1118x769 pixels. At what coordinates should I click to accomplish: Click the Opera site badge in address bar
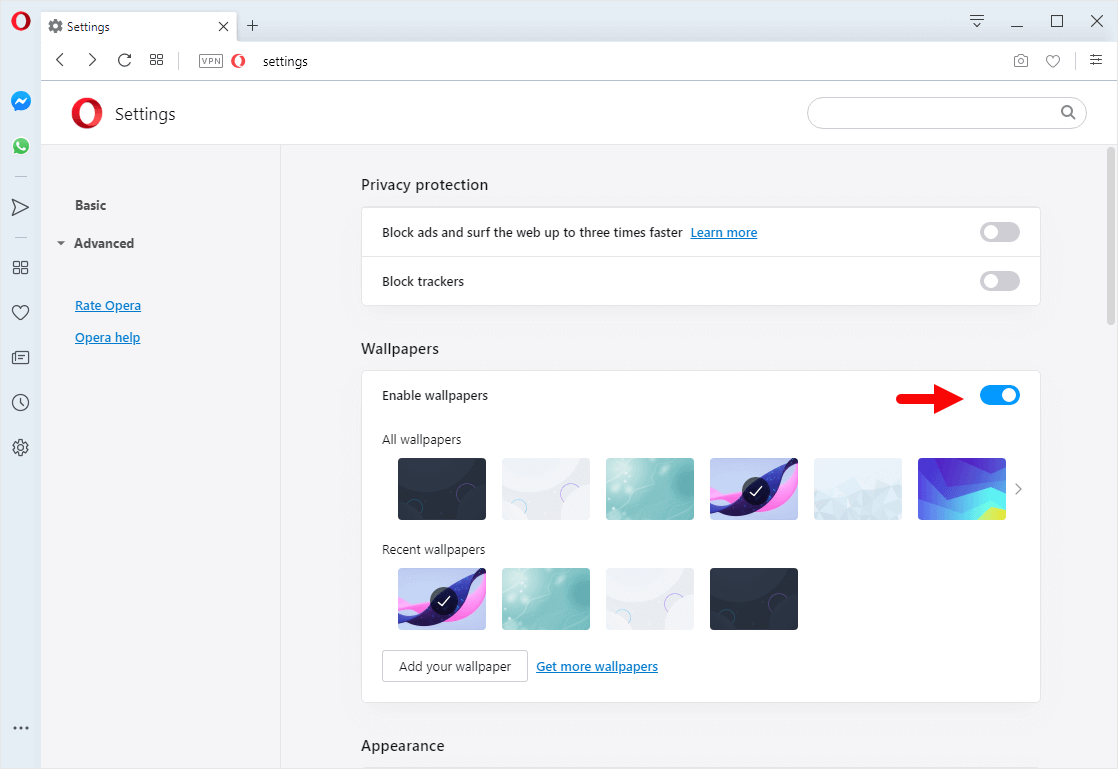238,61
